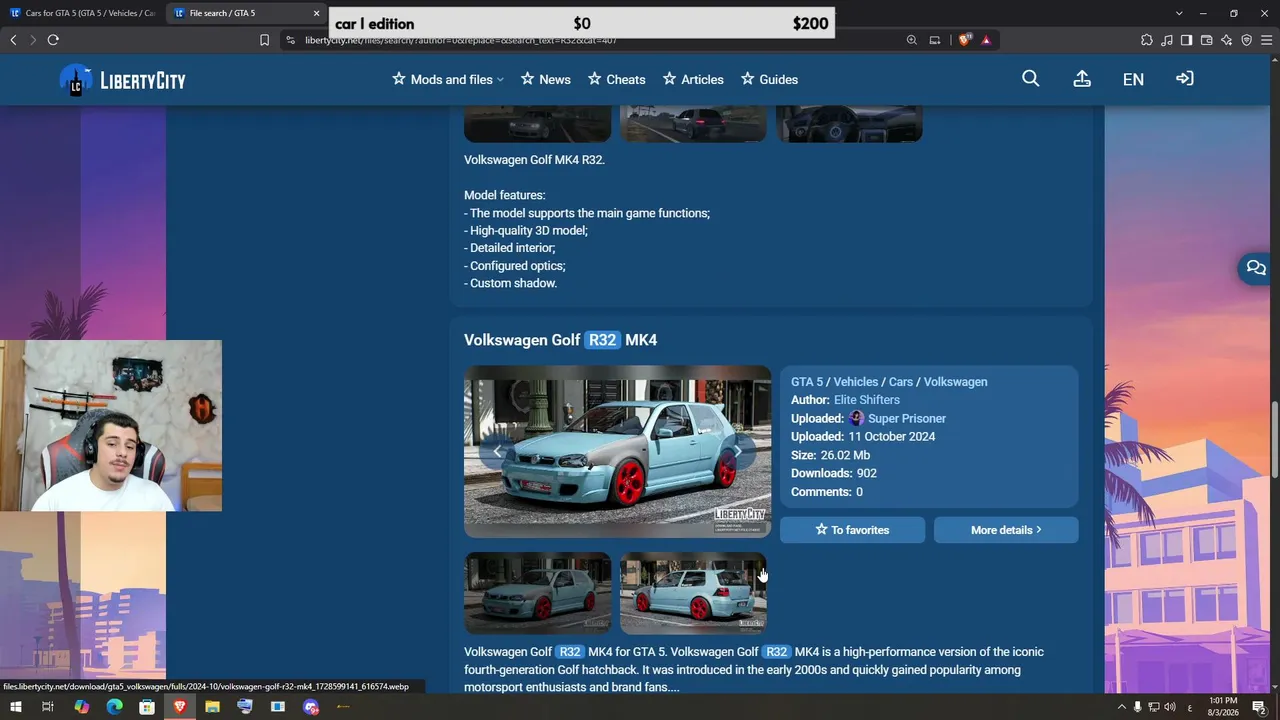Open the Brave Rewards triangle icon
Viewport: 1280px width, 720px height.
(986, 40)
